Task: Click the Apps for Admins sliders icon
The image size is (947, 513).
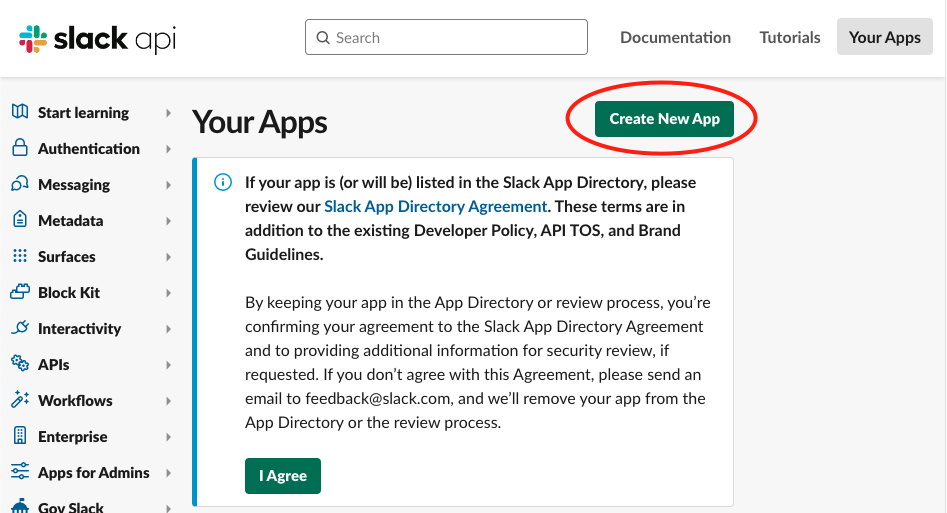Action: point(20,471)
